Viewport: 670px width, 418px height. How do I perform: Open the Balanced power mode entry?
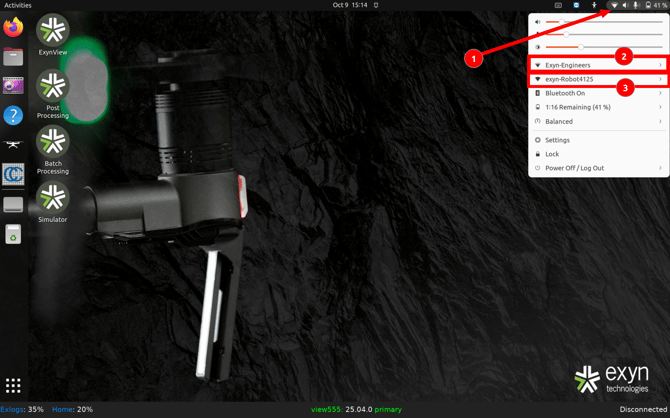pos(598,121)
